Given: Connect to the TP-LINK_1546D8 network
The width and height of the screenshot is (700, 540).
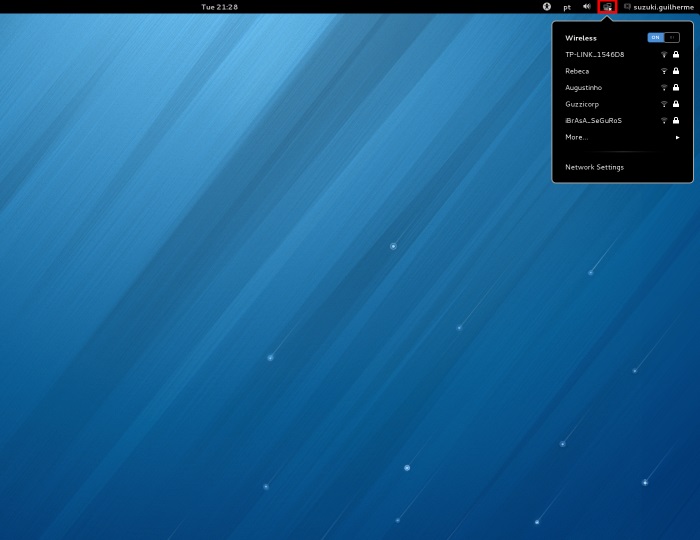Looking at the screenshot, I should 594,55.
